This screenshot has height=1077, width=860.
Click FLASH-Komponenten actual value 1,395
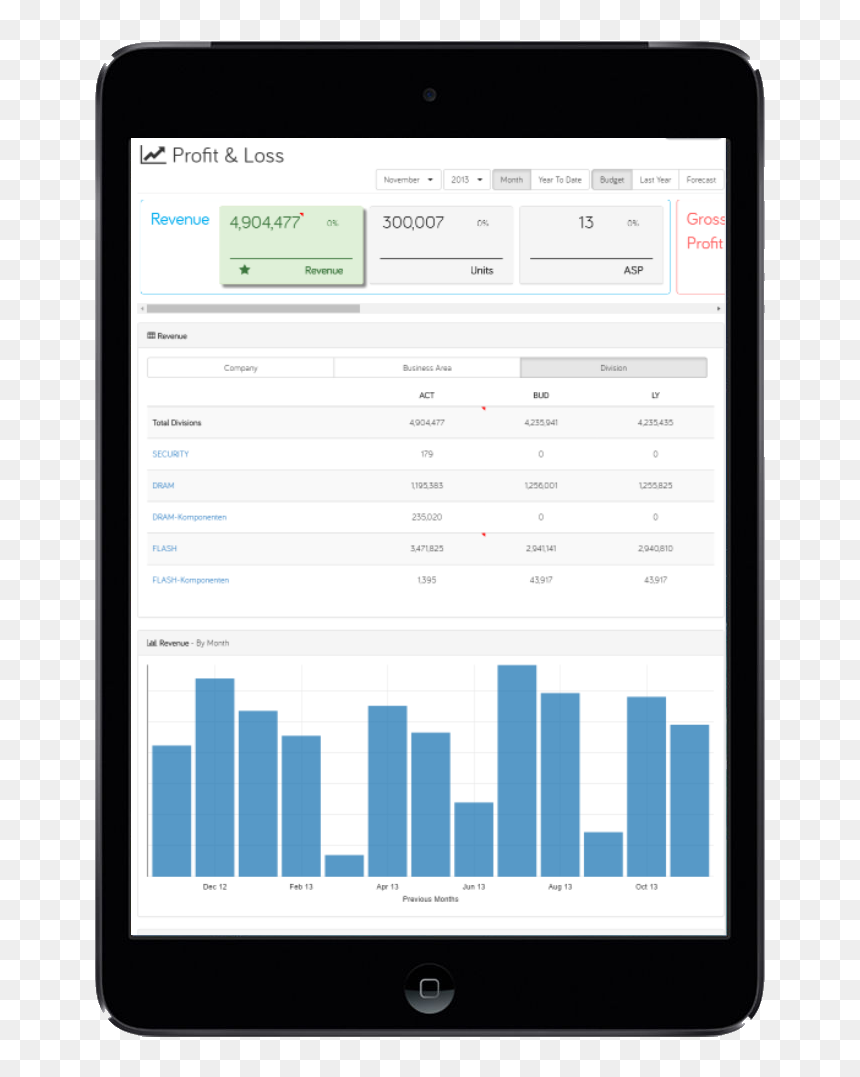[427, 580]
